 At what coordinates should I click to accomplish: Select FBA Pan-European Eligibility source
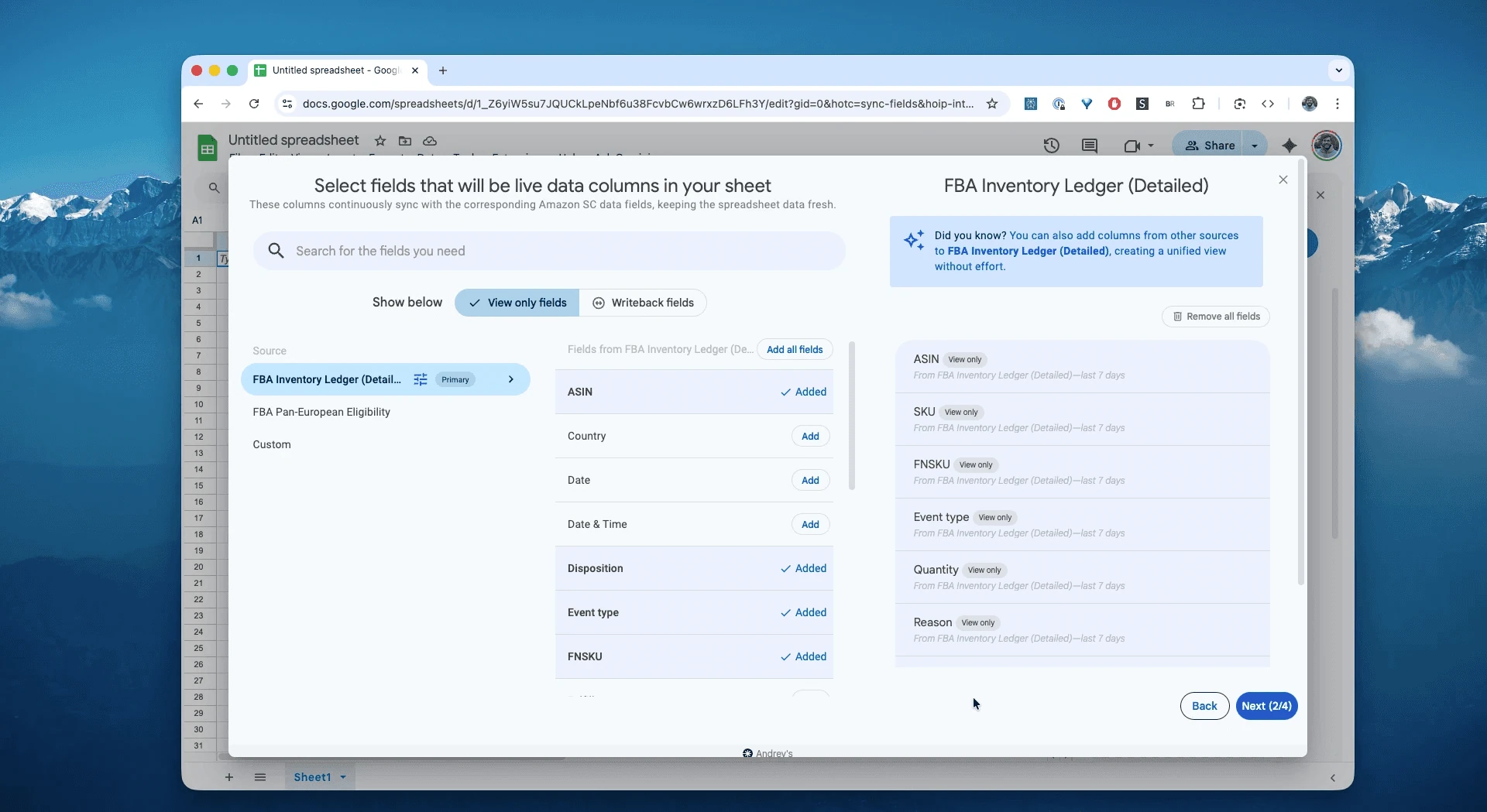pyautogui.click(x=321, y=412)
